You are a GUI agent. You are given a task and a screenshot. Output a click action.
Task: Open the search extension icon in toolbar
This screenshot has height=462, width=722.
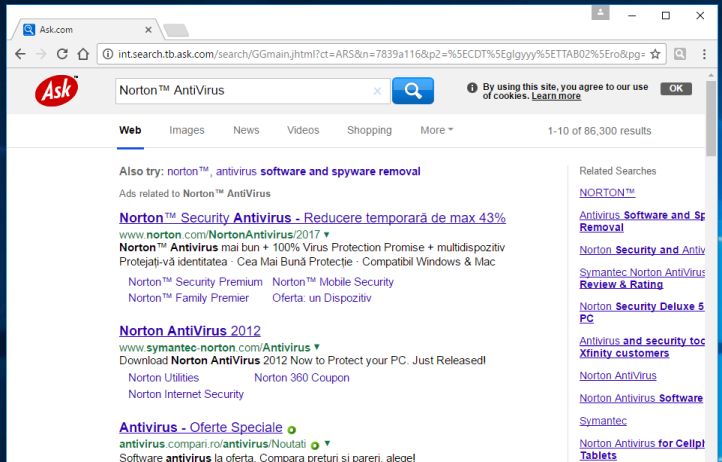(680, 54)
